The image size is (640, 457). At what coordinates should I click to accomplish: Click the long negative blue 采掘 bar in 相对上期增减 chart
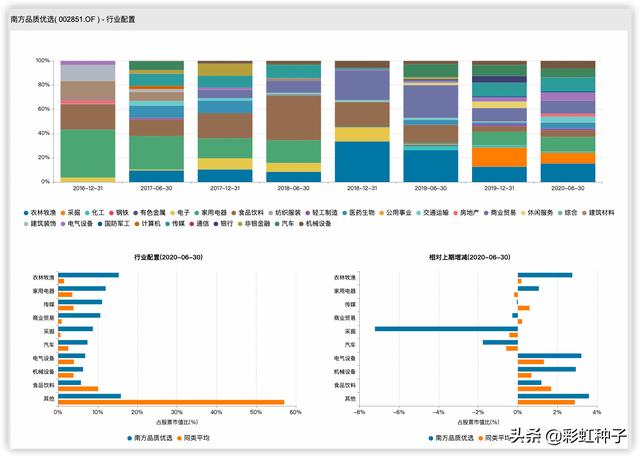[x=446, y=329]
